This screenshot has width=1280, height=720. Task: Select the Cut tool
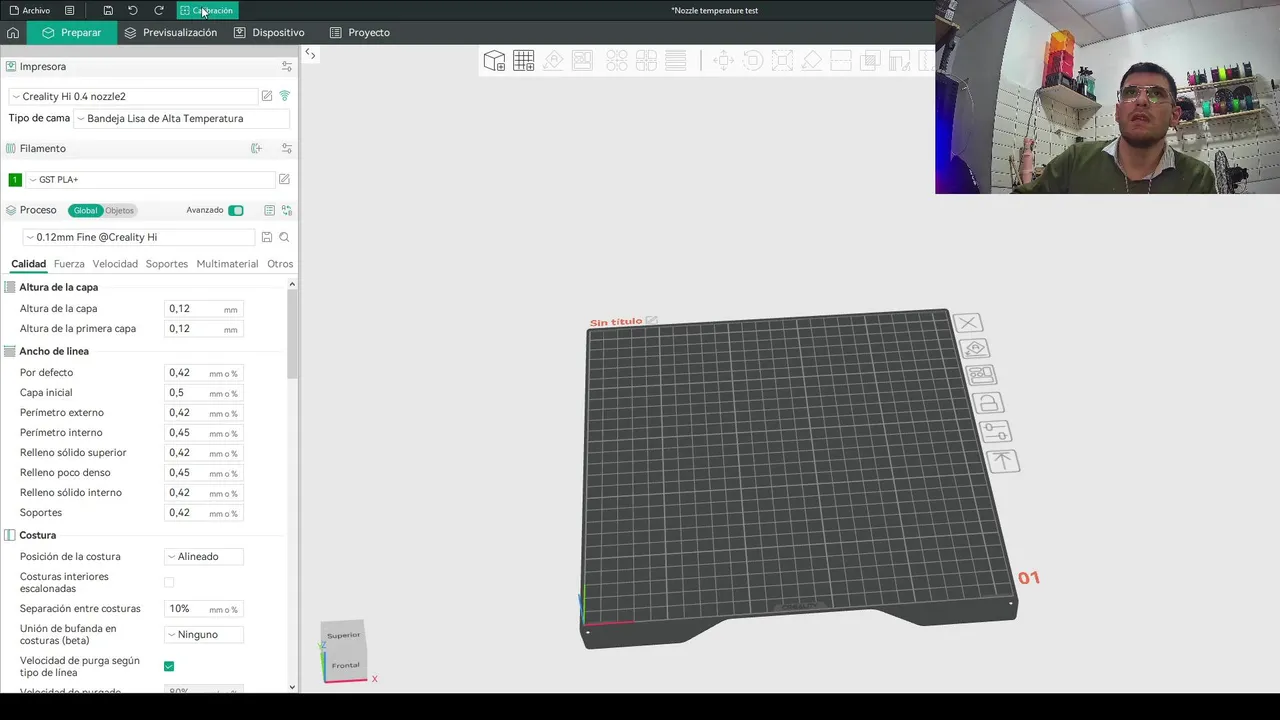pos(841,61)
